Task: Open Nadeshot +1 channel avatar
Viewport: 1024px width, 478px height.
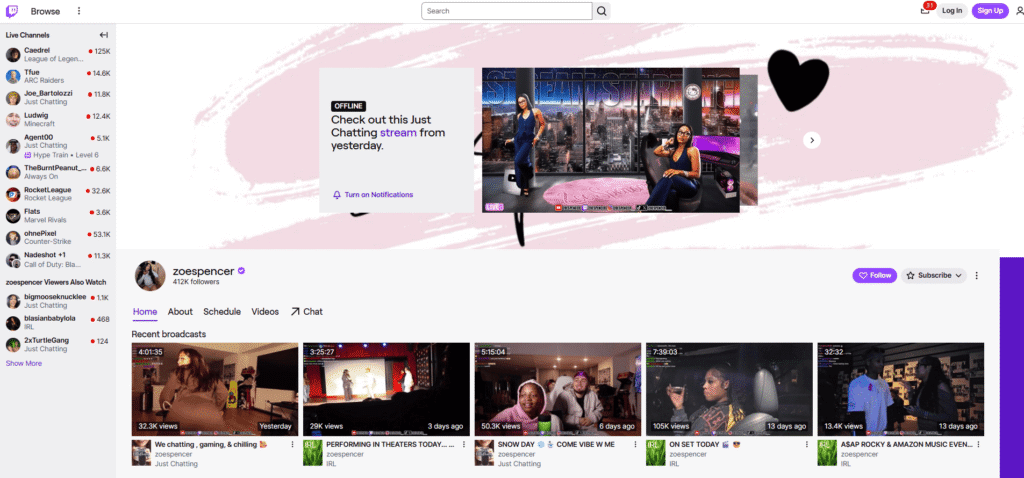Action: tap(13, 260)
